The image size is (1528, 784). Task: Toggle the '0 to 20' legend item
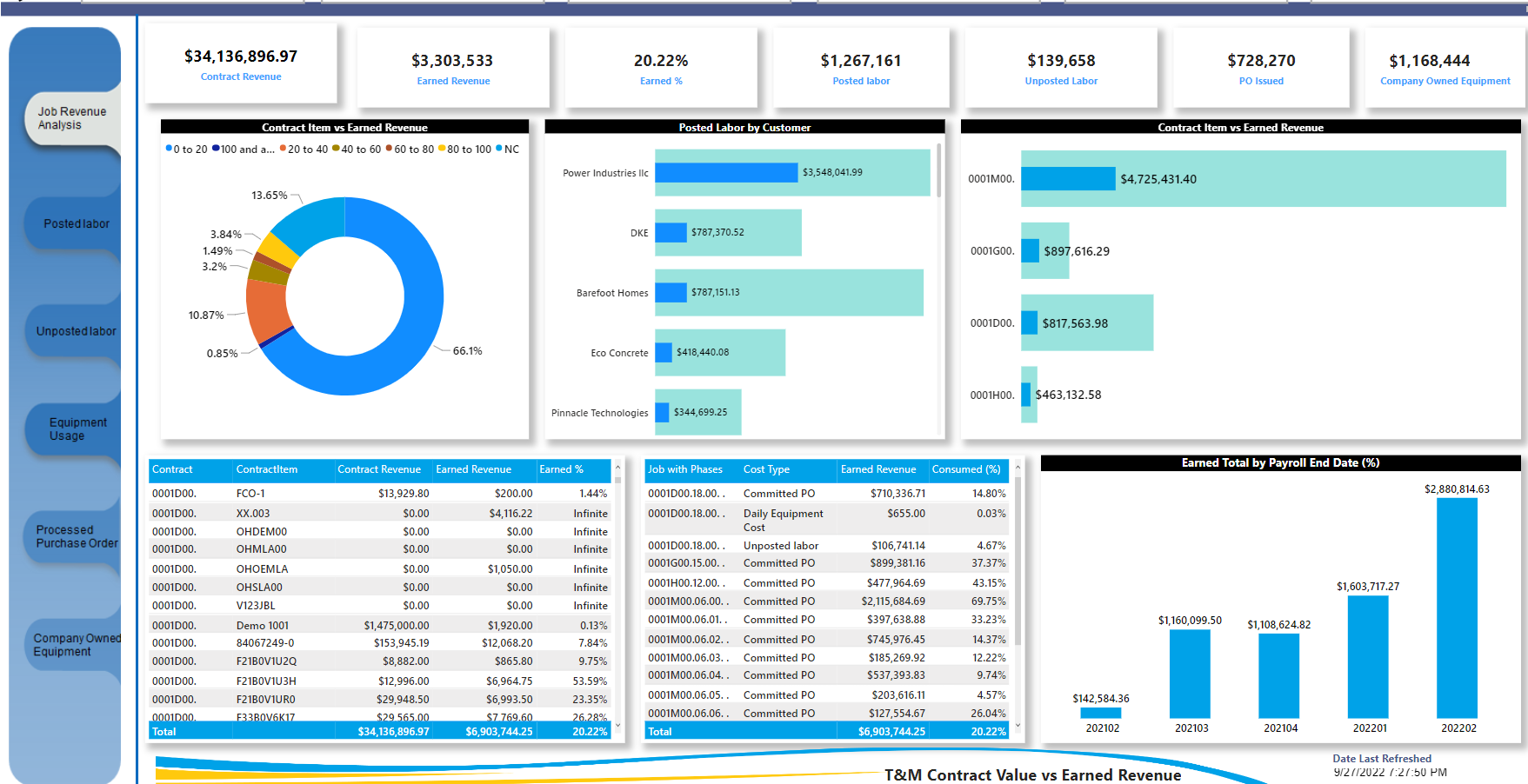pyautogui.click(x=185, y=149)
